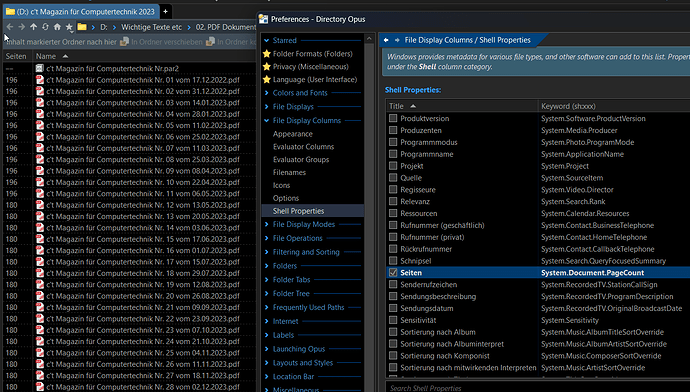Switch to the c't Magazin 2023 folder tab
Image resolution: width=690 pixels, height=392 pixels.
(81, 11)
